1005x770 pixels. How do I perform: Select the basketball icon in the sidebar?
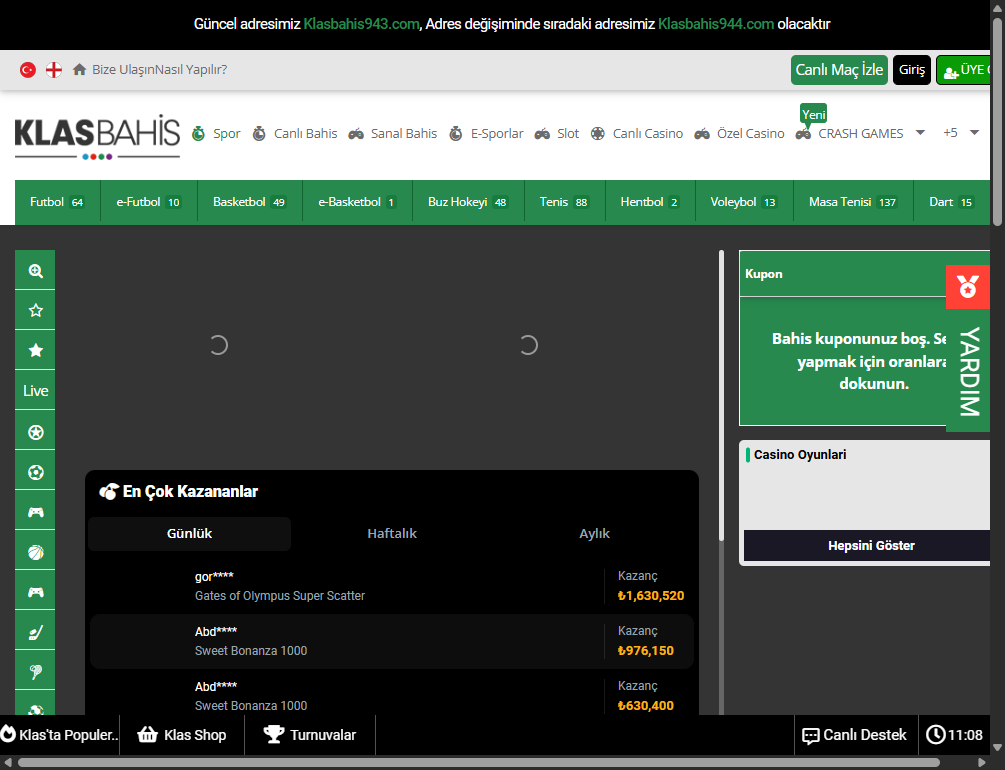pos(36,552)
